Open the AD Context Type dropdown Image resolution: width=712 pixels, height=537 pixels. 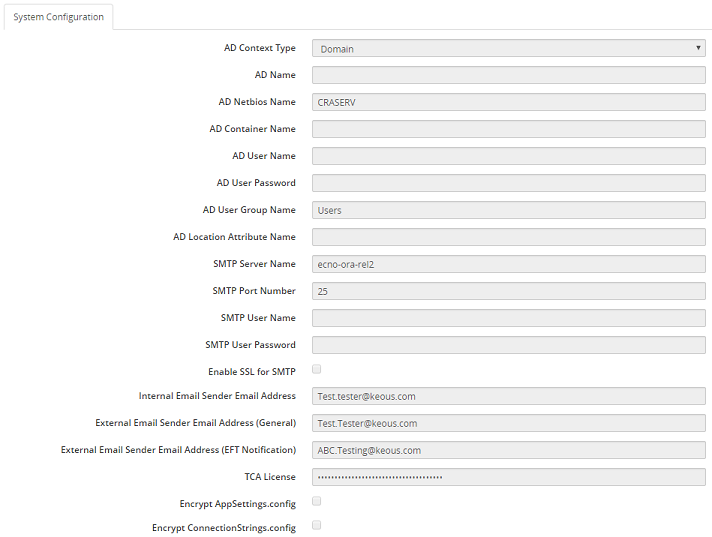pyautogui.click(x=508, y=48)
